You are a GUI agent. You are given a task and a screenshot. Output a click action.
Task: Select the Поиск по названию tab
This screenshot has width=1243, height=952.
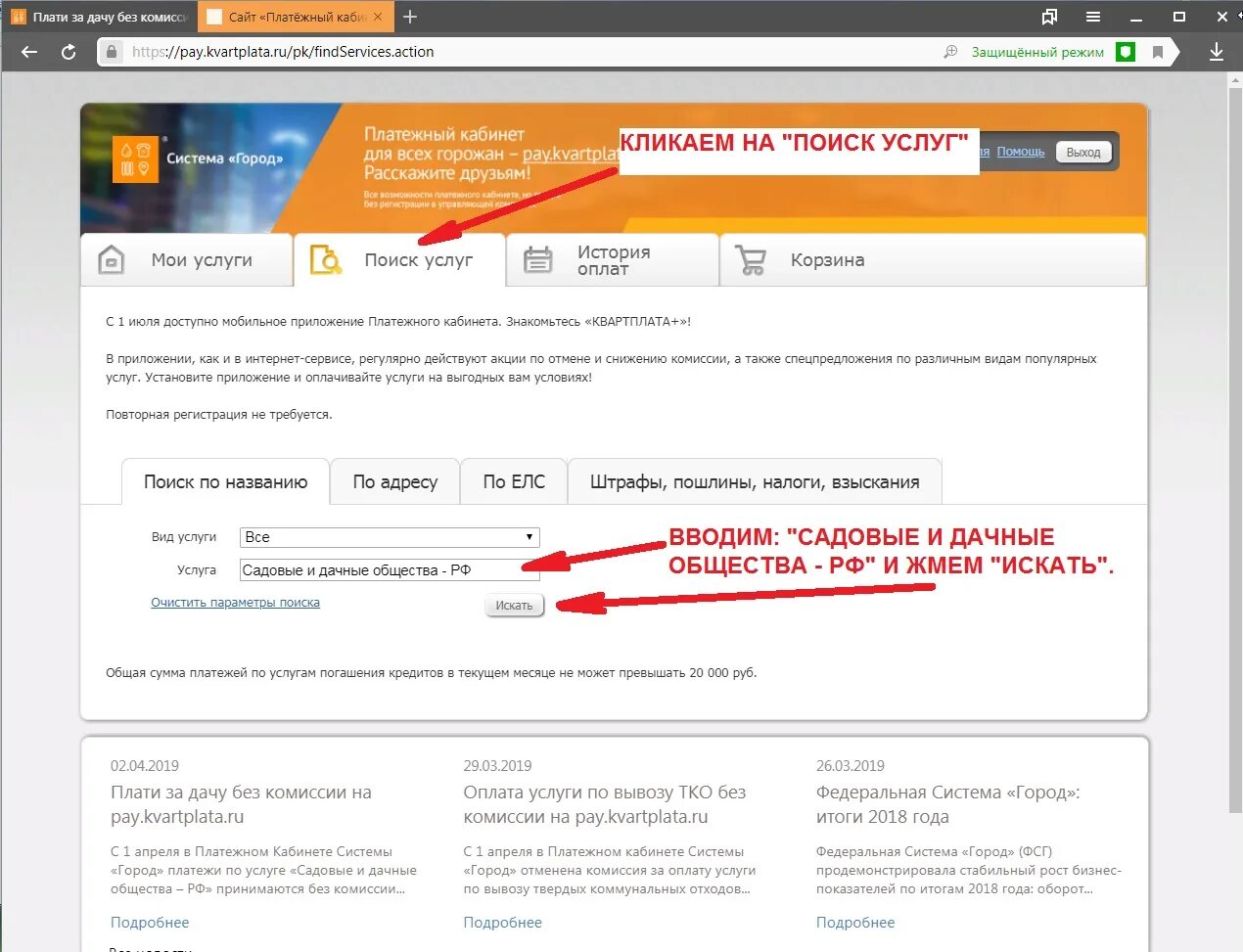point(225,481)
